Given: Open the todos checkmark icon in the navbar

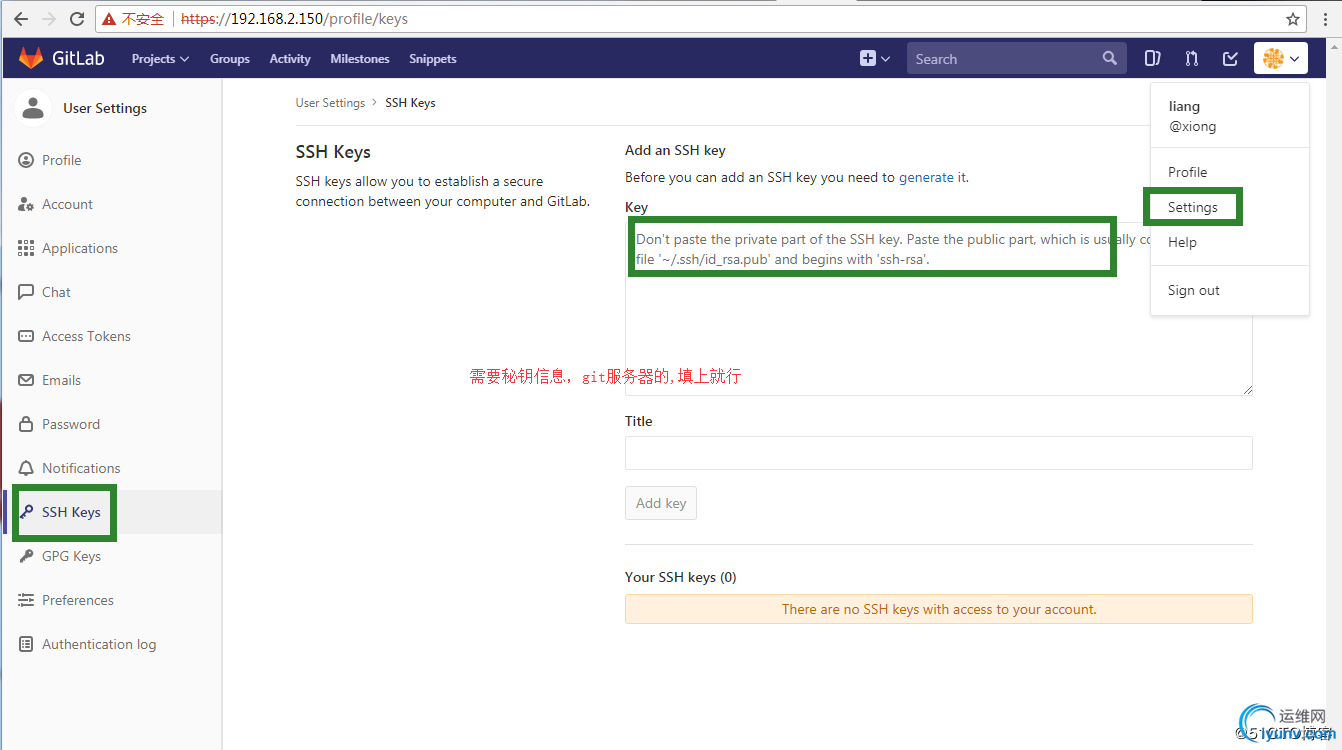Looking at the screenshot, I should (1230, 58).
